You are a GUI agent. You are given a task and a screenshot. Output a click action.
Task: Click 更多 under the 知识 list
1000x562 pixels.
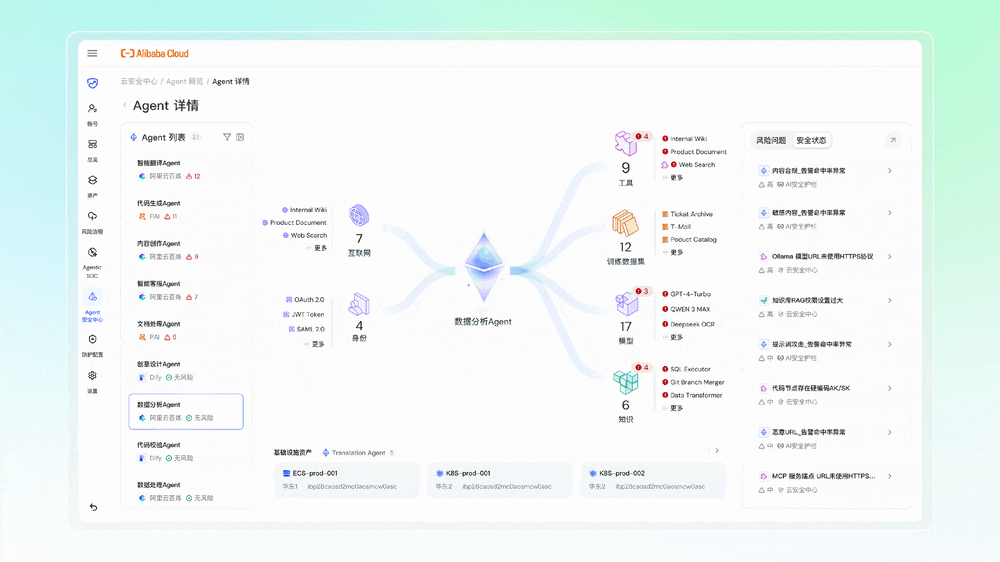(677, 408)
